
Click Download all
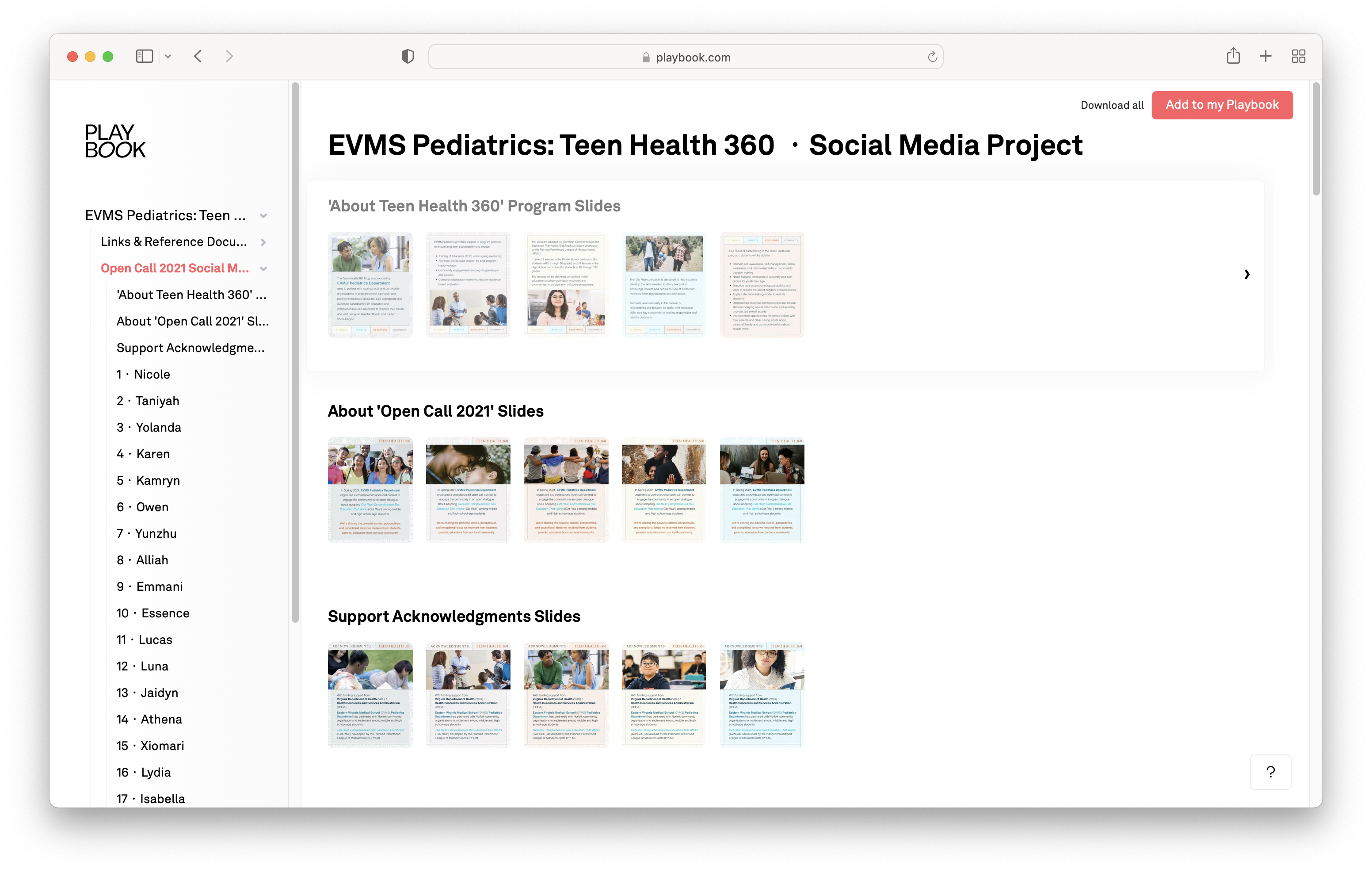(x=1112, y=105)
